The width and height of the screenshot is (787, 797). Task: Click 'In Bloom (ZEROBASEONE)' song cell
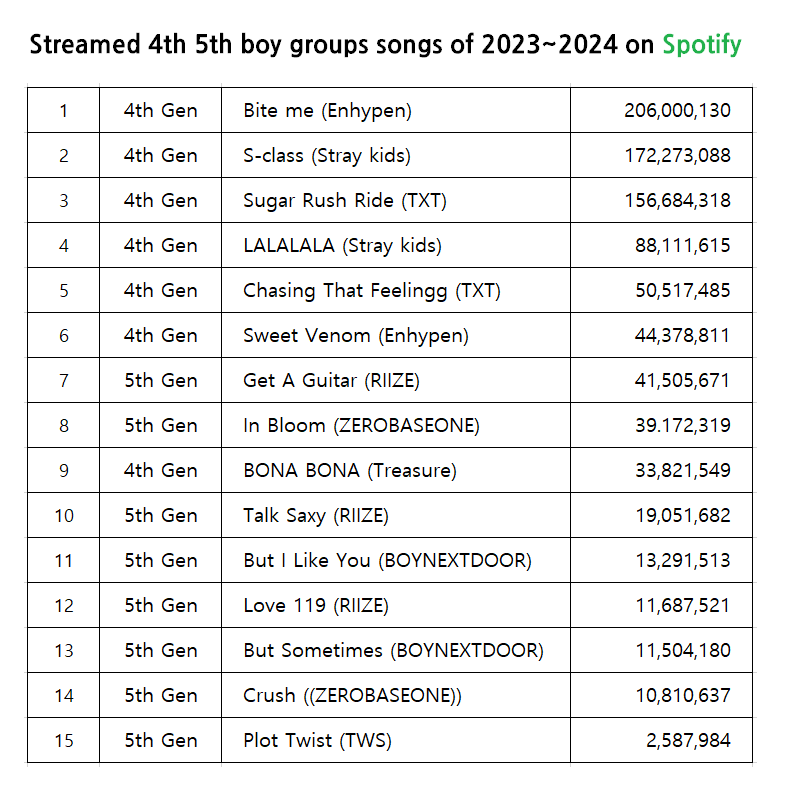361,426
